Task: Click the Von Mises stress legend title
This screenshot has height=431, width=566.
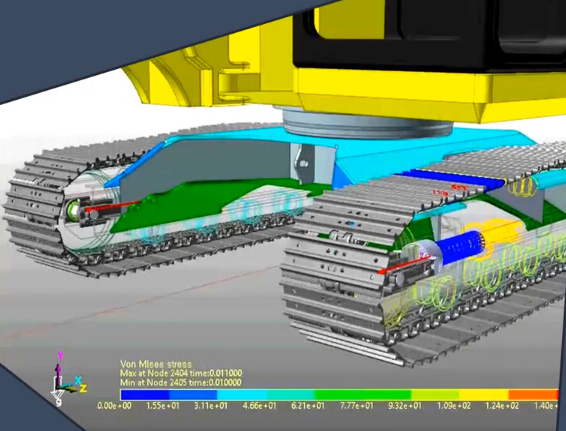Action: 156,364
